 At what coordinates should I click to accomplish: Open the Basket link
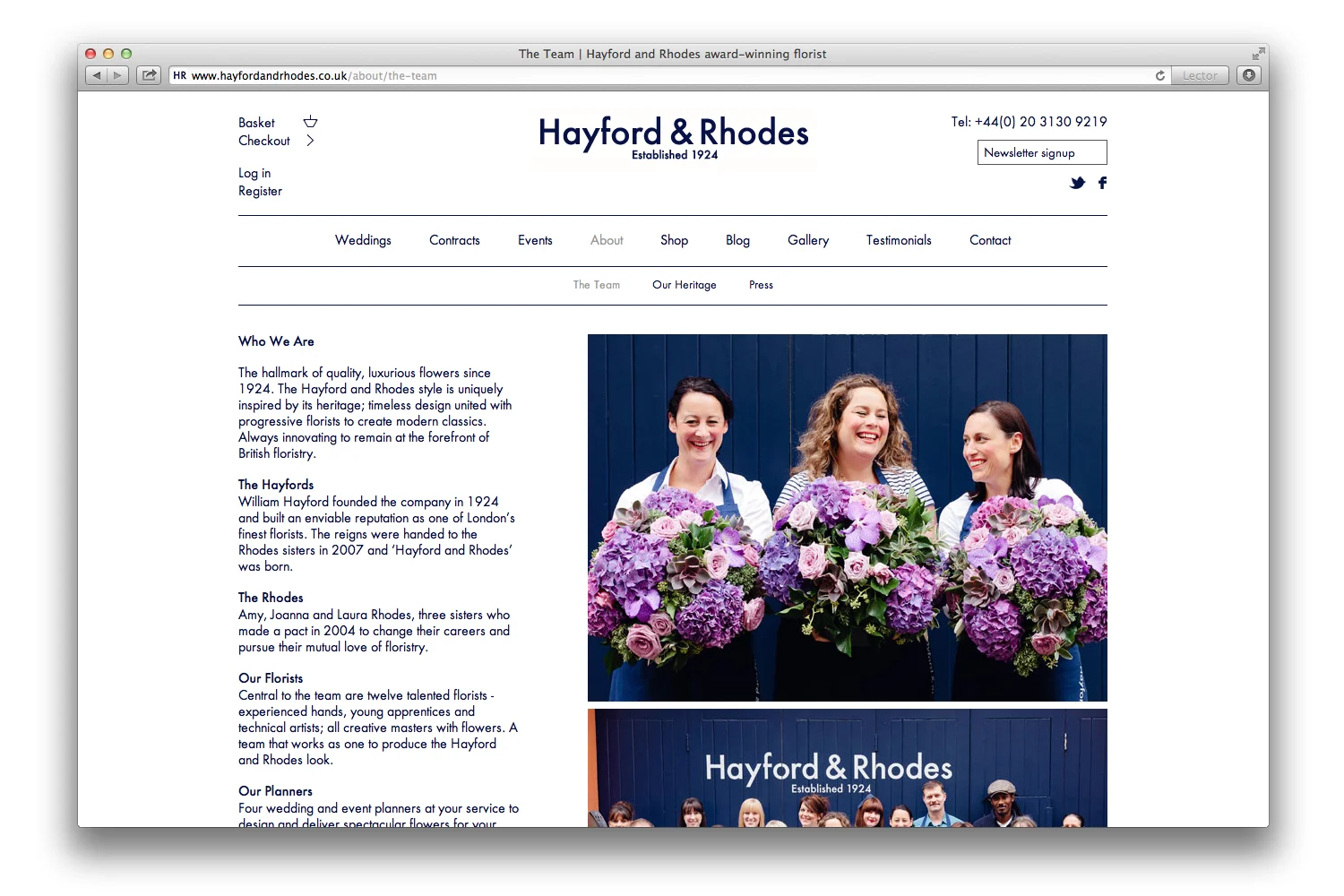[256, 123]
